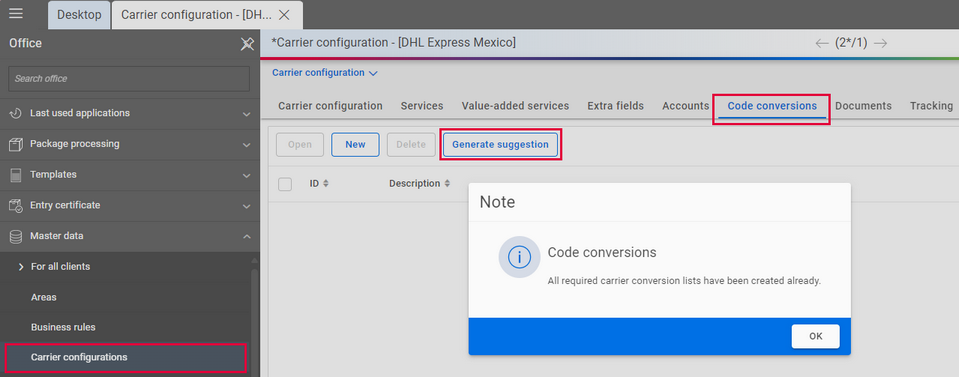Collapse the Master data section
The width and height of the screenshot is (959, 377).
click(x=246, y=236)
